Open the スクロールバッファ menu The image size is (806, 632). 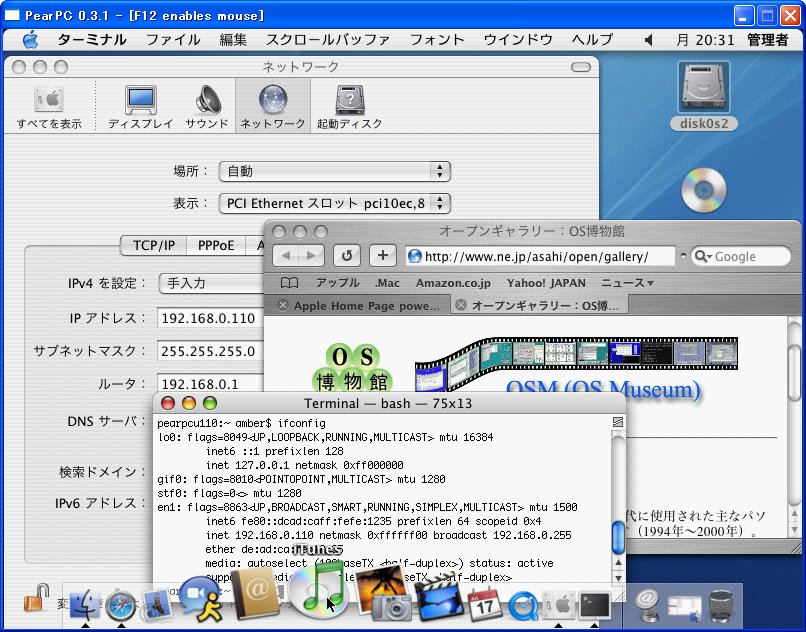[327, 40]
